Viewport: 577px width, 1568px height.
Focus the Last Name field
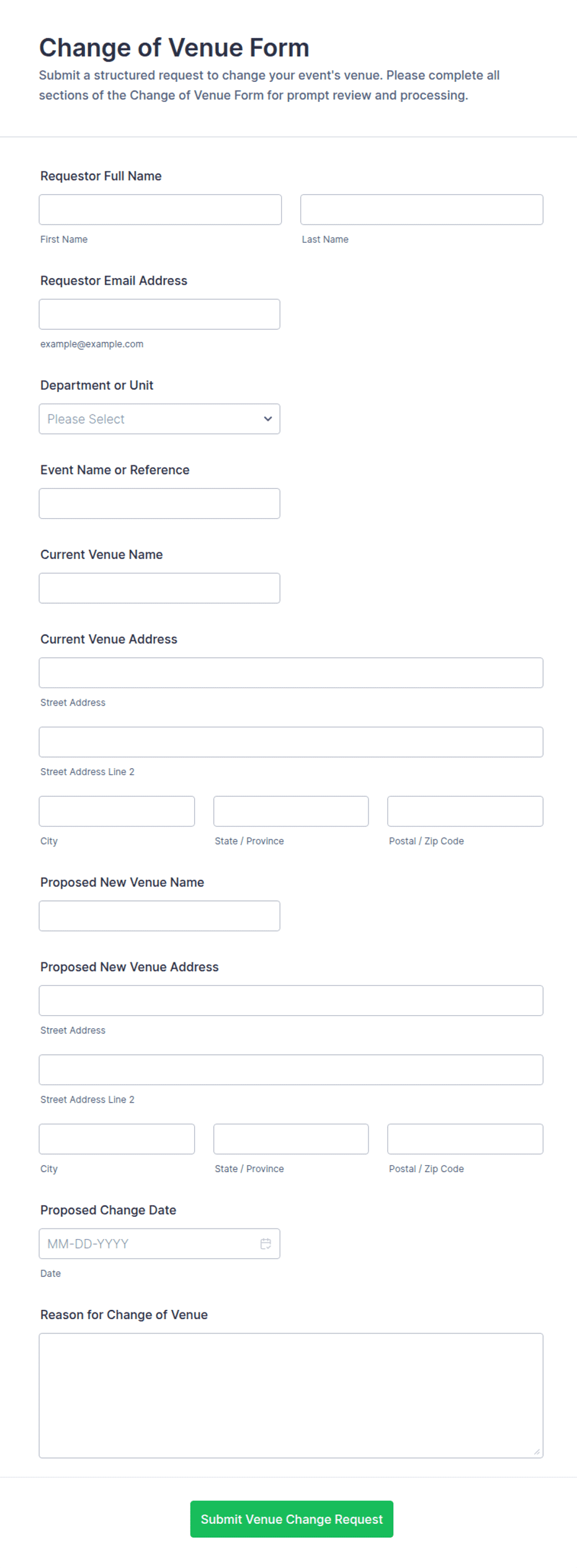point(422,210)
